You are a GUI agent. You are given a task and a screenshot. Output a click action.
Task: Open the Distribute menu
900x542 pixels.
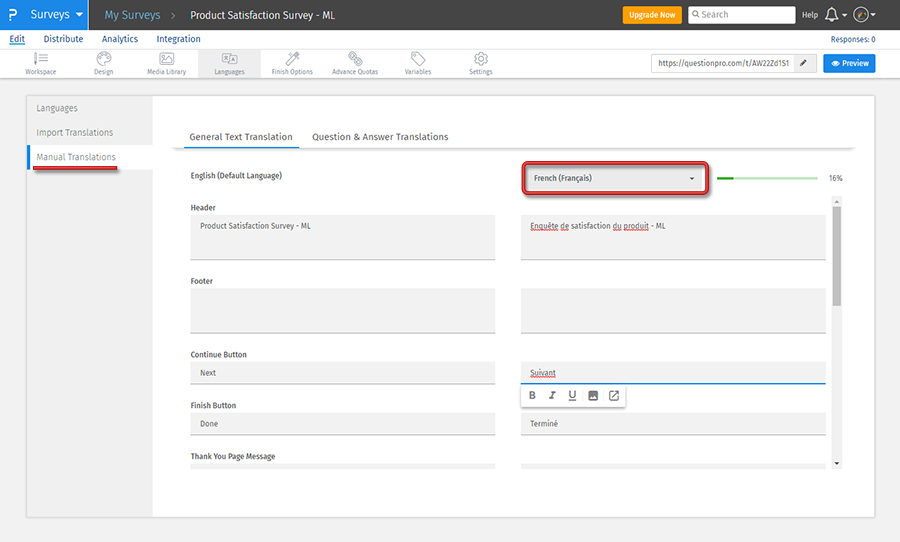pyautogui.click(x=63, y=39)
